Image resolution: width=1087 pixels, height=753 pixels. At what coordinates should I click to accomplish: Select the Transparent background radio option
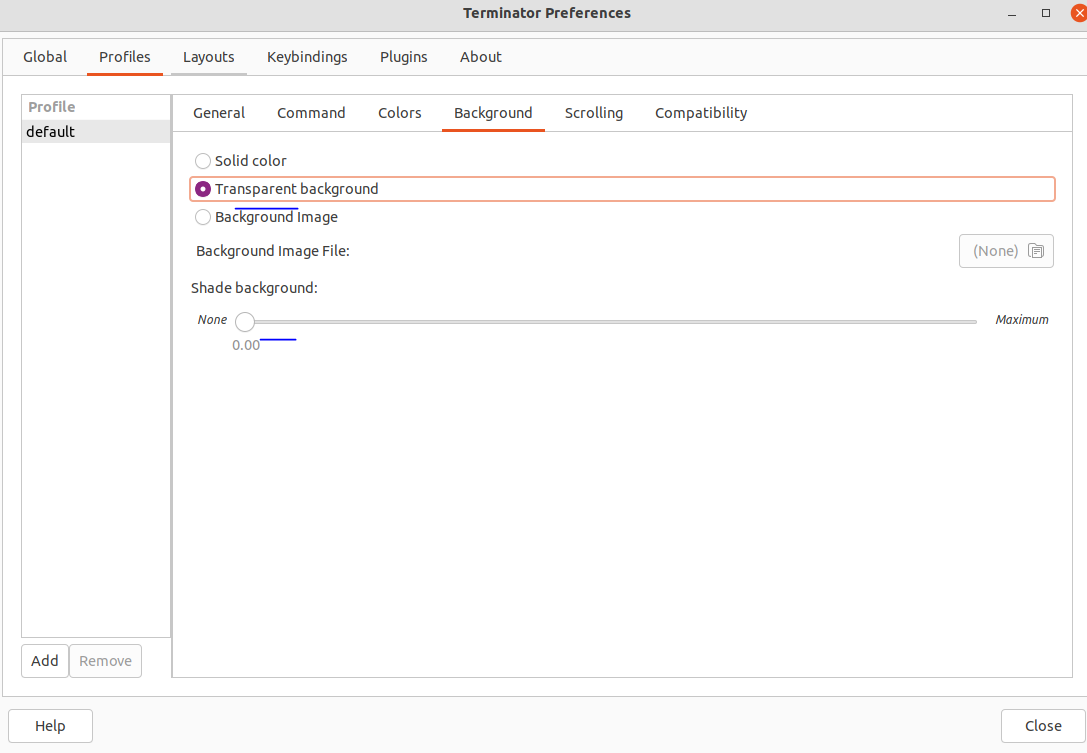coord(202,189)
